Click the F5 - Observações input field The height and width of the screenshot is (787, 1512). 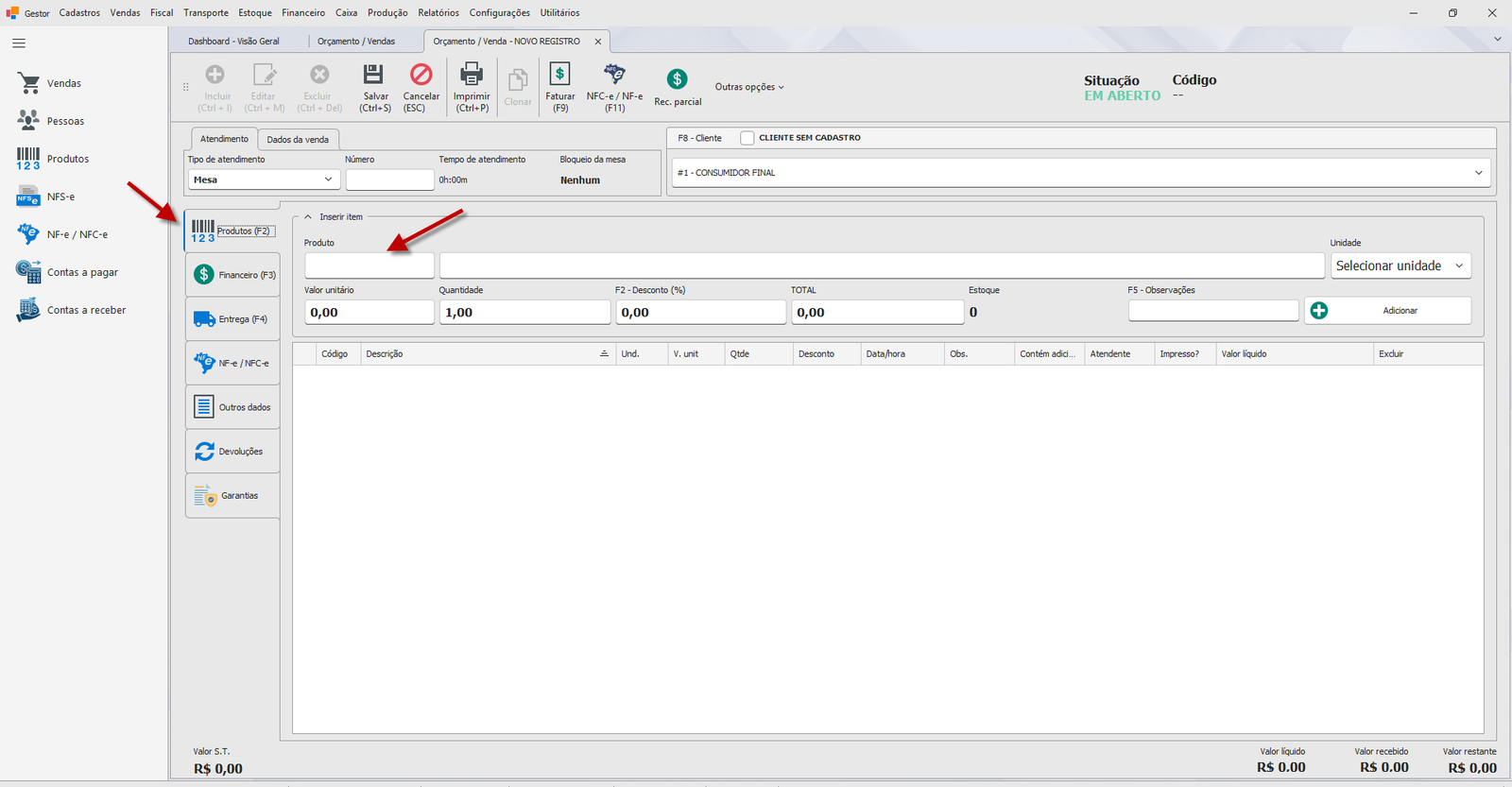[1213, 311]
